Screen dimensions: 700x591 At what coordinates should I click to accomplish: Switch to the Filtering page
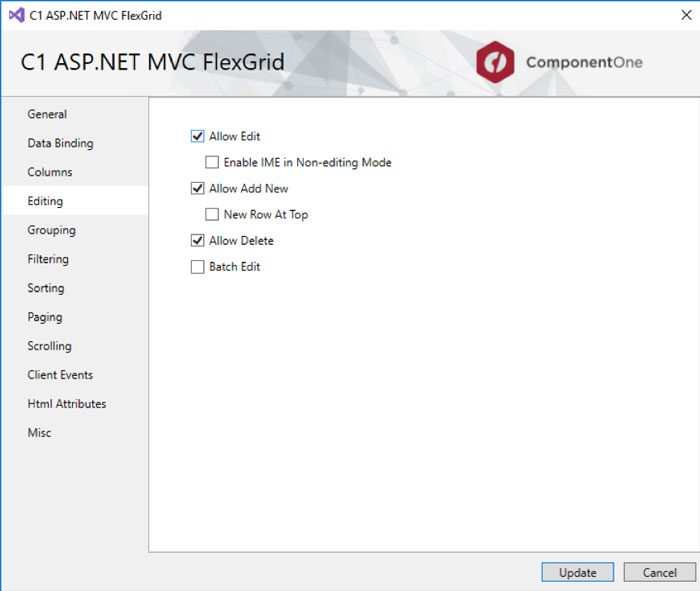tap(75, 259)
